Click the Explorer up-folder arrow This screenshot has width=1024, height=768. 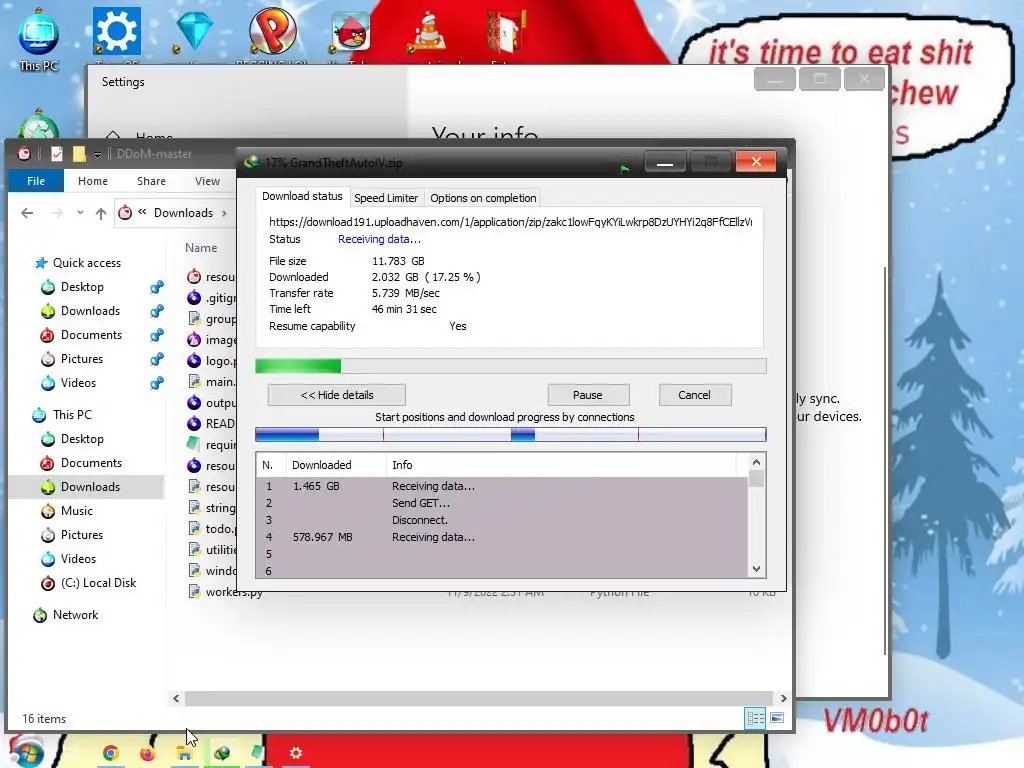pos(101,213)
